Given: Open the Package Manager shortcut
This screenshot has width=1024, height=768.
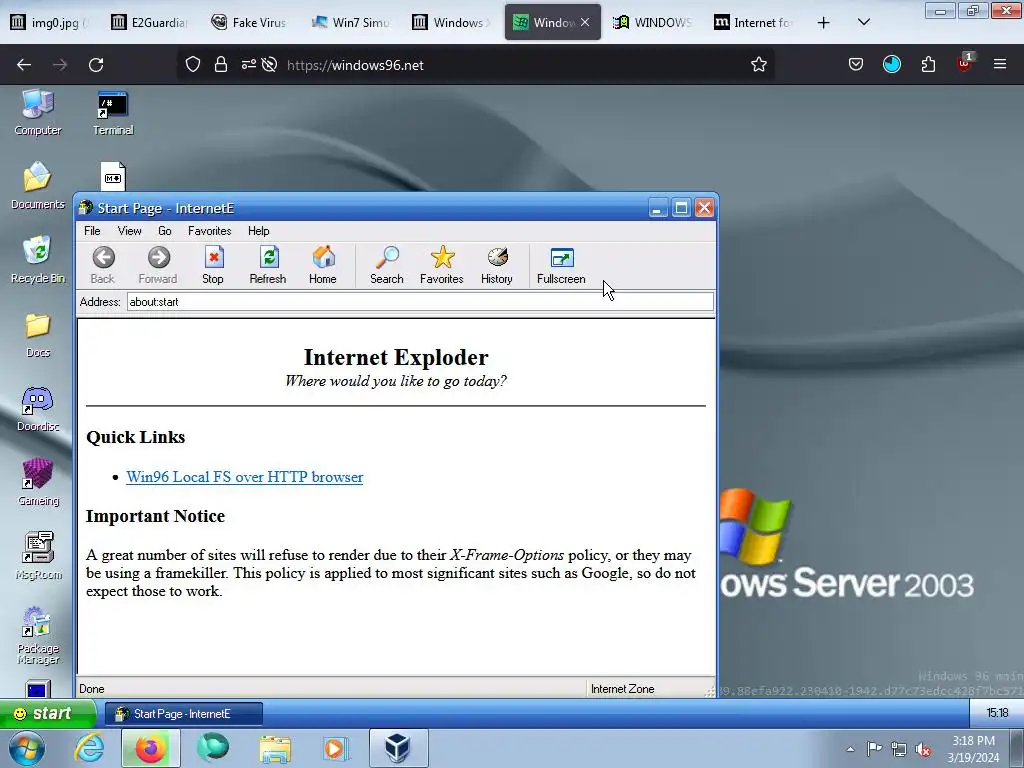Looking at the screenshot, I should [x=38, y=635].
